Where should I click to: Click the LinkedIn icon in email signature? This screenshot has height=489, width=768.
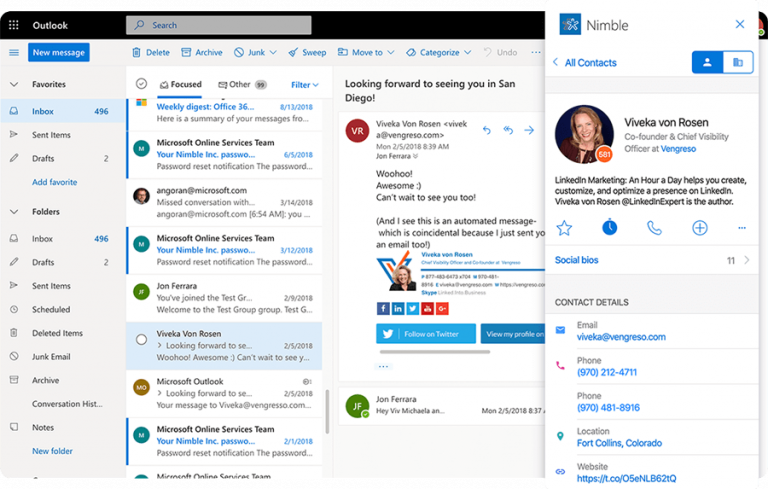pos(398,308)
